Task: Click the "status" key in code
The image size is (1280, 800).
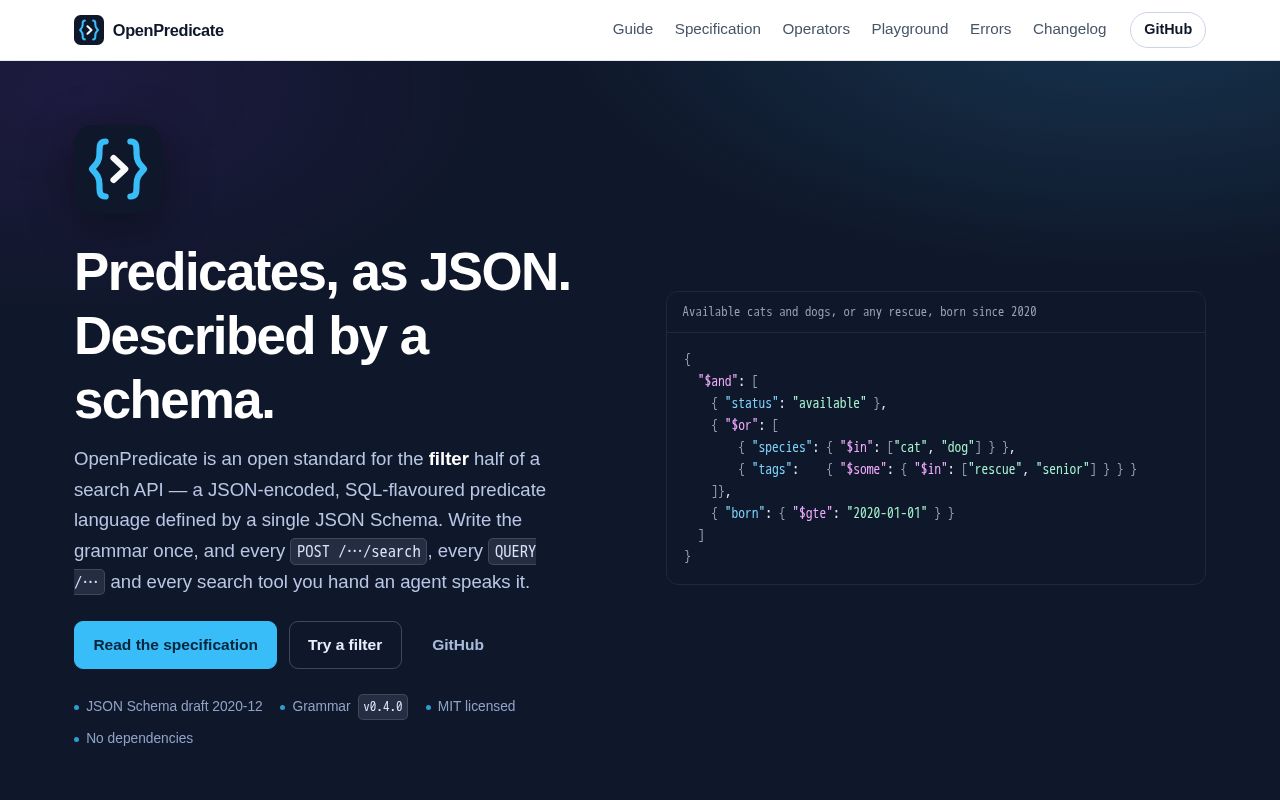Action: pos(752,403)
